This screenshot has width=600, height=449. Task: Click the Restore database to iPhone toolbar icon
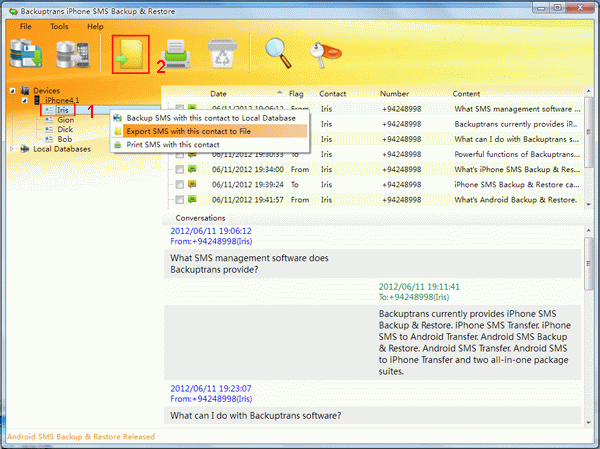(73, 54)
